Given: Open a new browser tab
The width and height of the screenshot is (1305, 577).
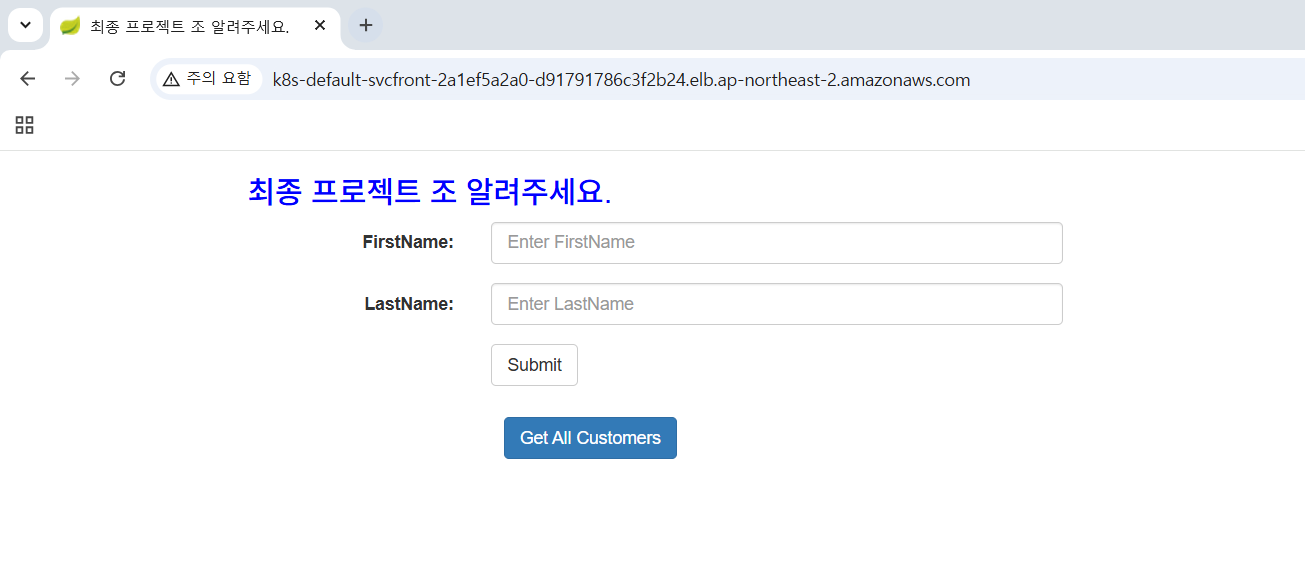Looking at the screenshot, I should click(366, 26).
